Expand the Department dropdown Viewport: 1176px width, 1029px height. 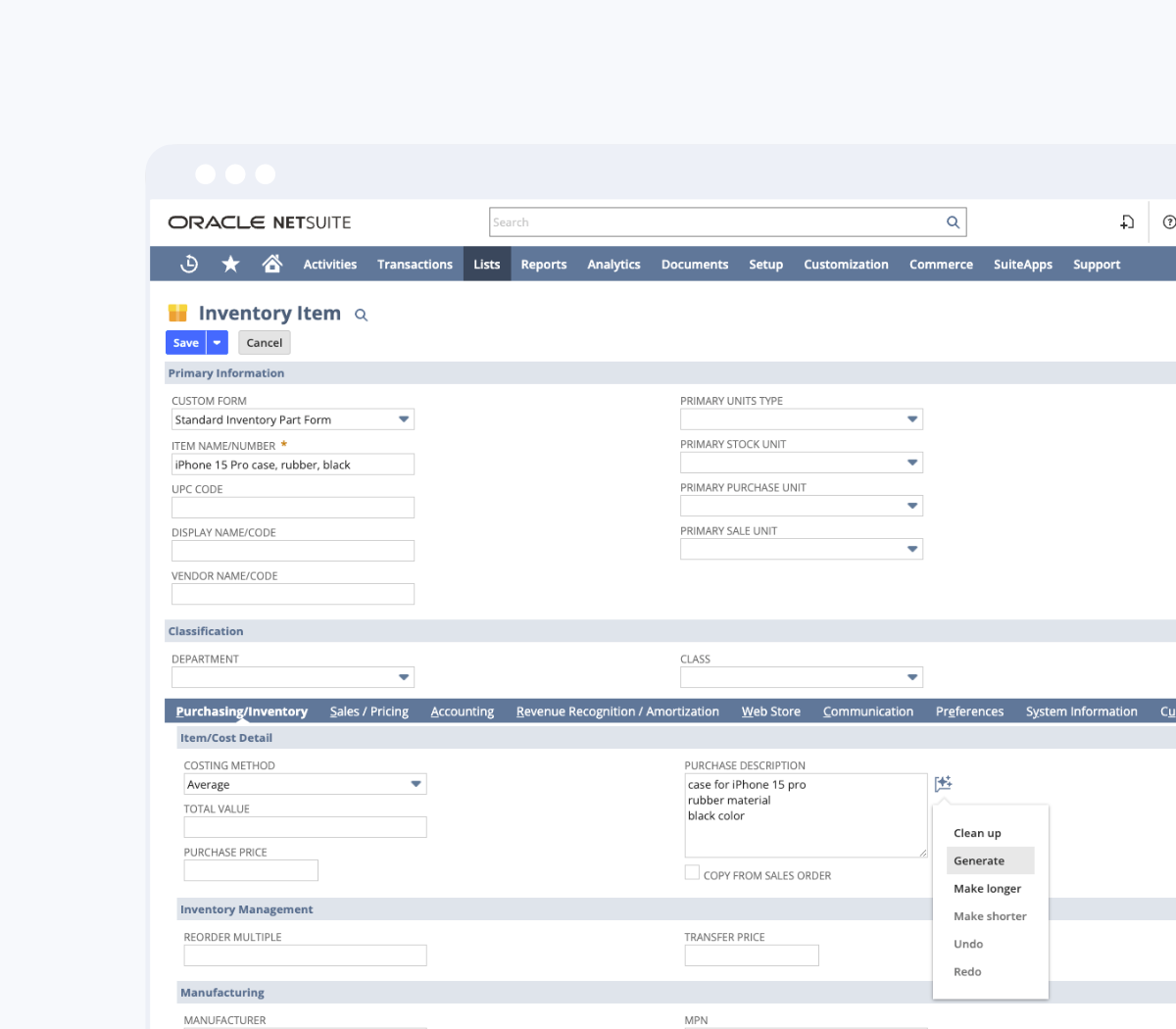point(403,677)
